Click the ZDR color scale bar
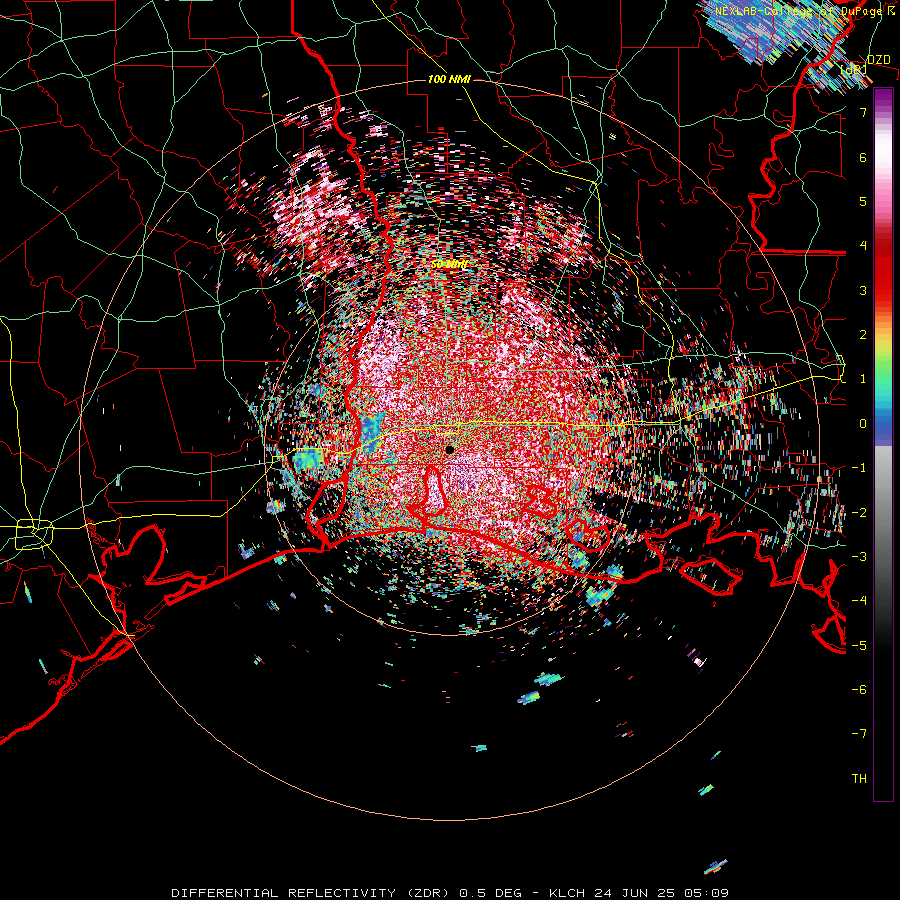Viewport: 900px width, 900px height. 883,444
